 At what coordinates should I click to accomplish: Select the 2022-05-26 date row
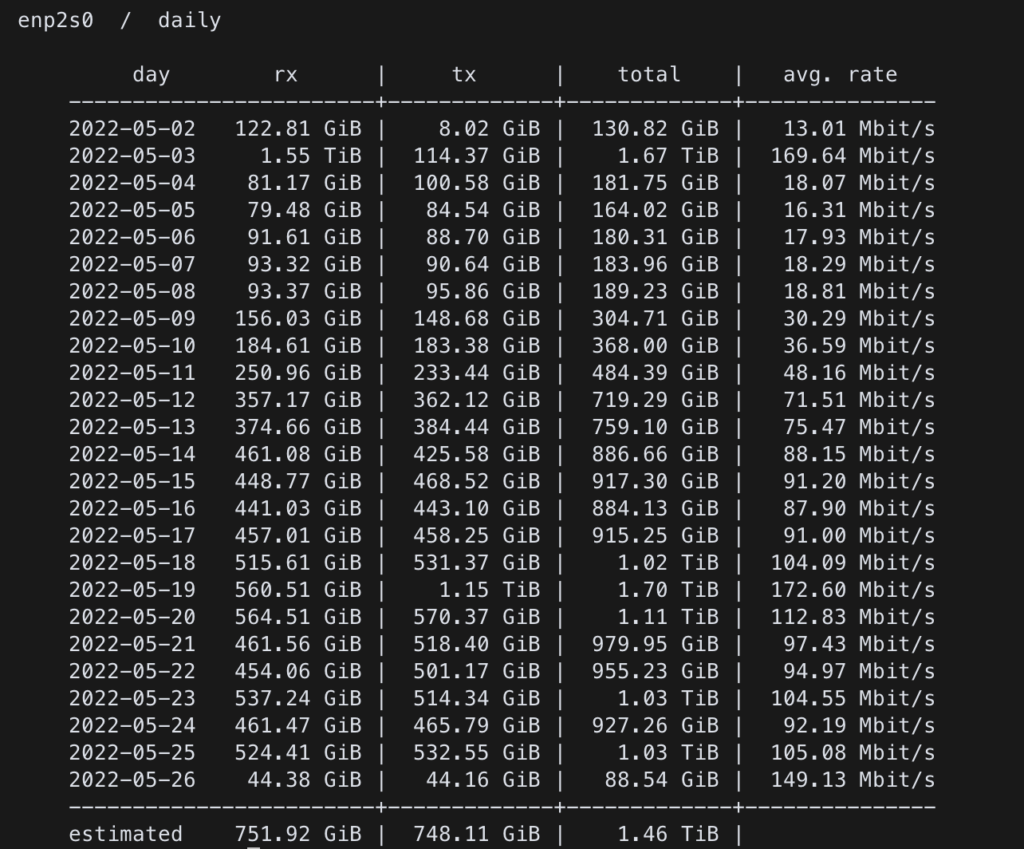tap(132, 780)
